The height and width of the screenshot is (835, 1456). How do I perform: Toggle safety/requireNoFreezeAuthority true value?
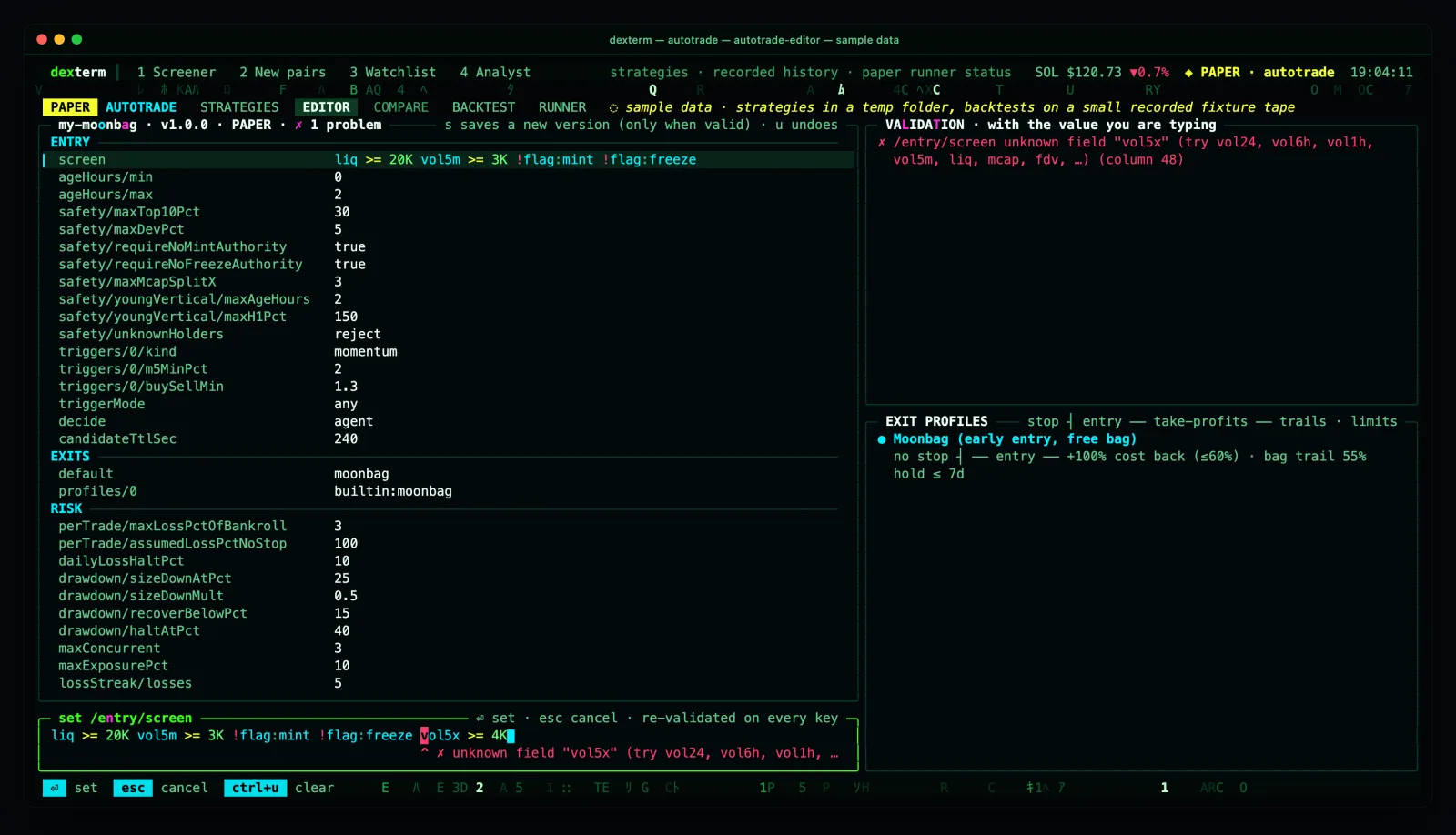click(349, 265)
